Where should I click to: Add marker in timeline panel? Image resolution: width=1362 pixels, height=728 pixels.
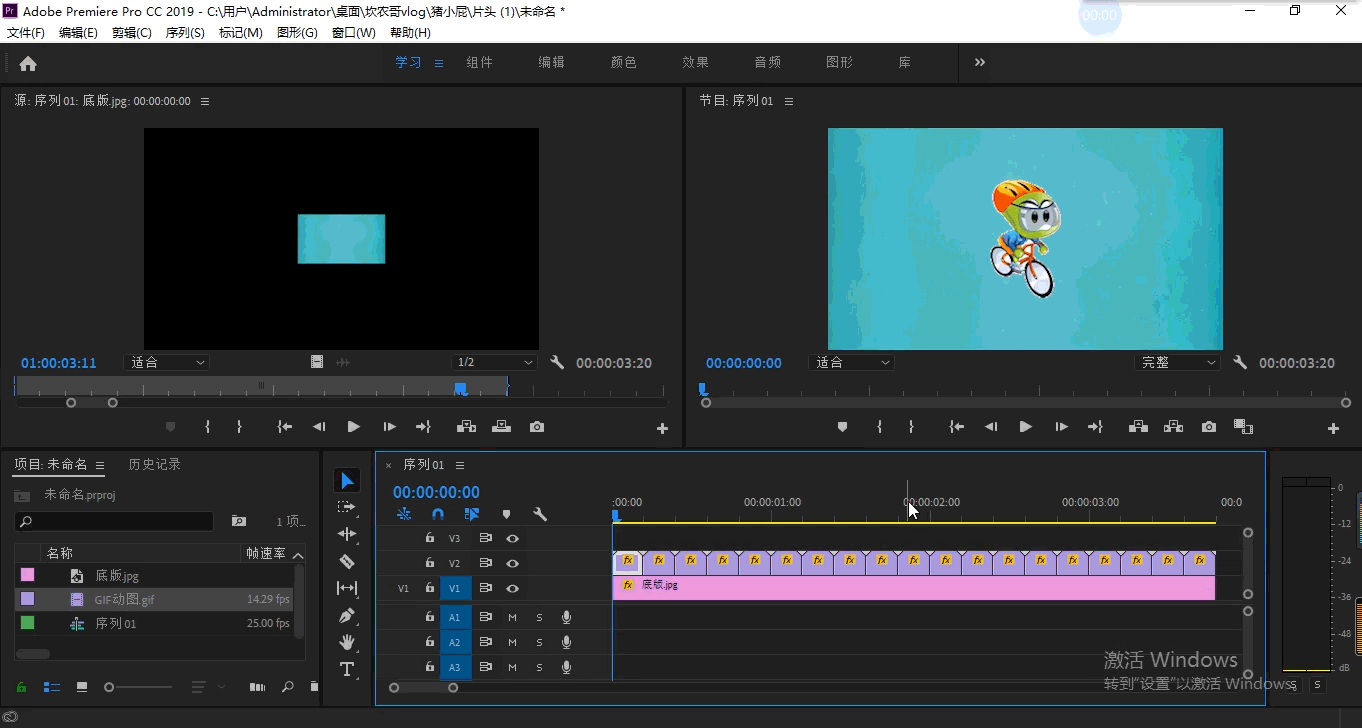(x=506, y=514)
